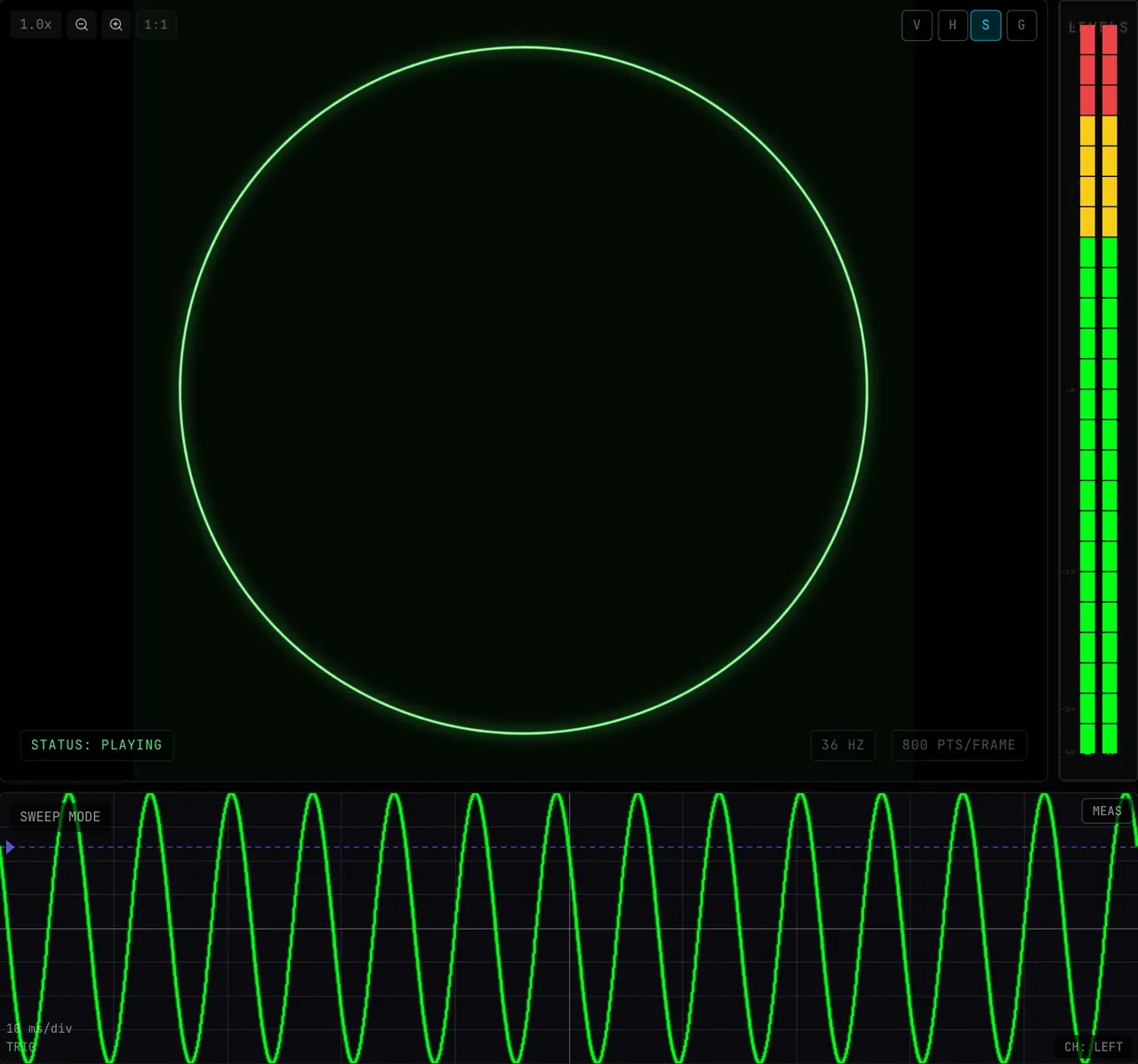Toggle the H display option
Image resolution: width=1138 pixels, height=1064 pixels.
point(952,25)
